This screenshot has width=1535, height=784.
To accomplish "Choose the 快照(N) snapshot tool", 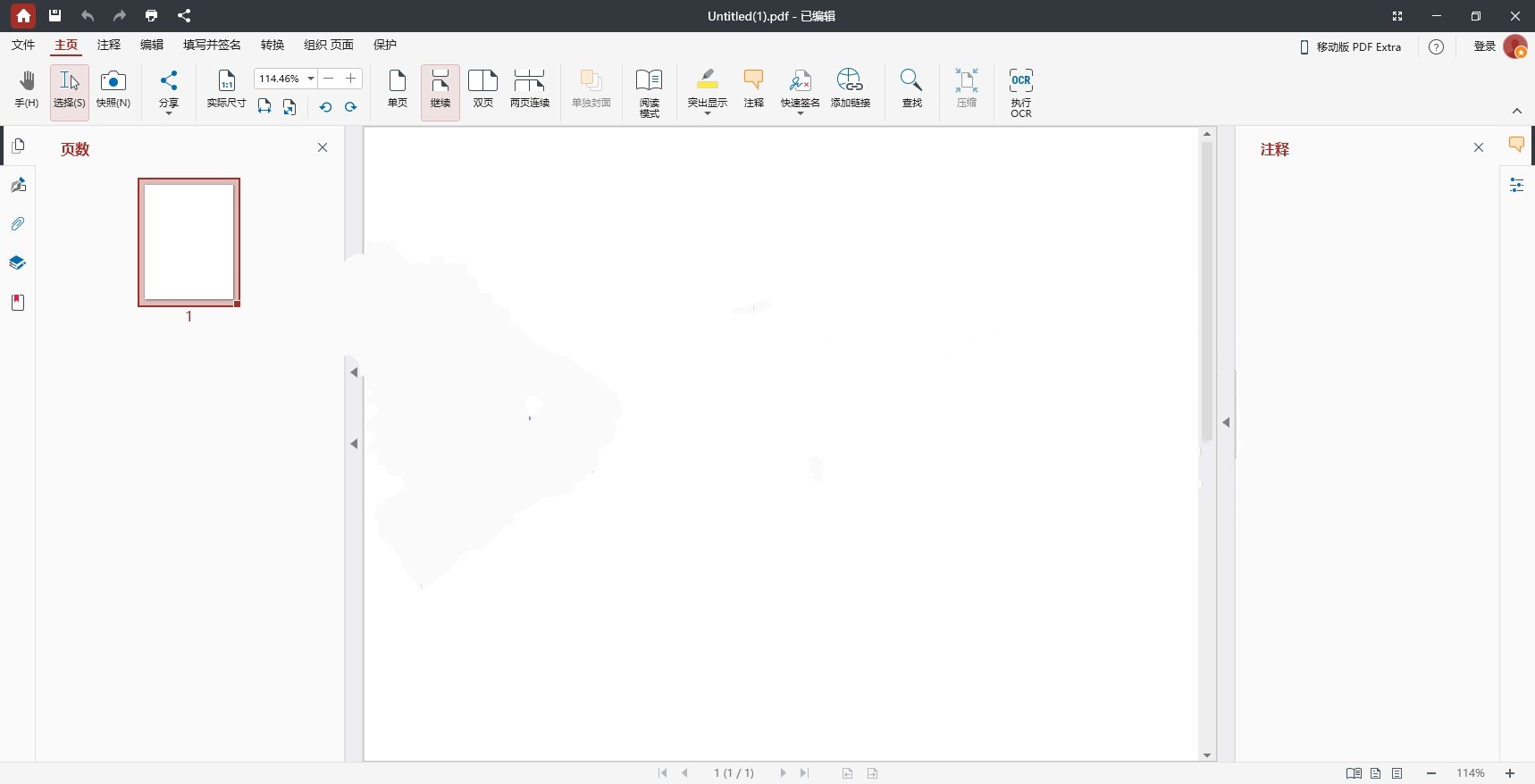I will pyautogui.click(x=113, y=90).
